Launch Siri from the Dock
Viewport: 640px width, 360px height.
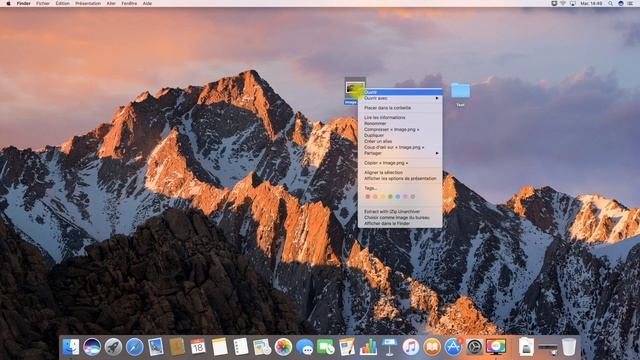point(92,347)
